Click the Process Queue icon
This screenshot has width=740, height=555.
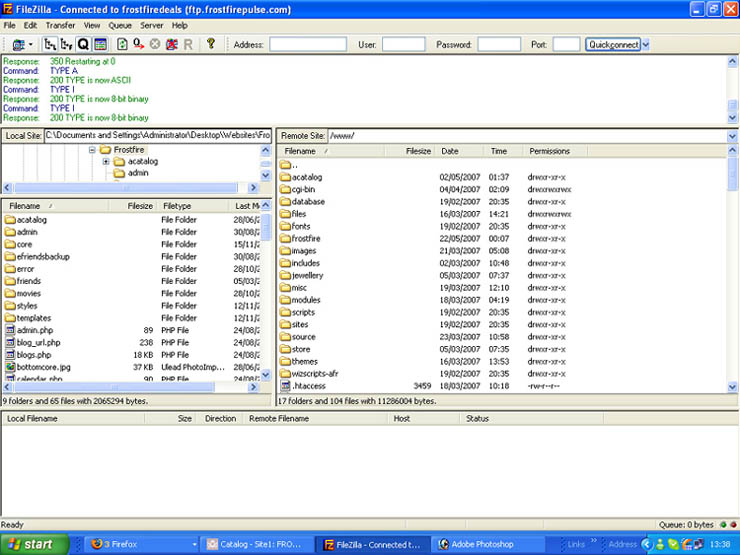pos(138,44)
